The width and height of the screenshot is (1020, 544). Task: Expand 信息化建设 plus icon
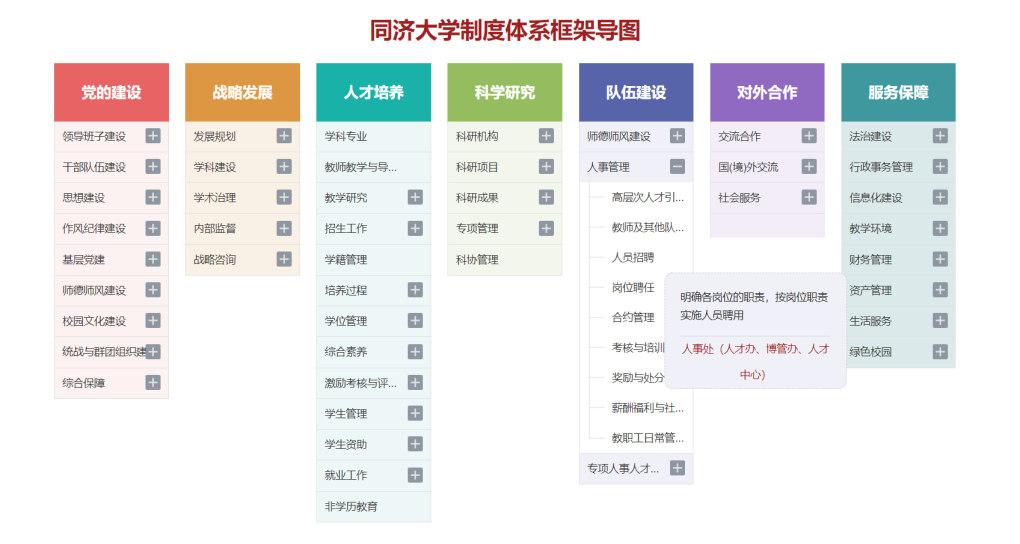click(940, 197)
